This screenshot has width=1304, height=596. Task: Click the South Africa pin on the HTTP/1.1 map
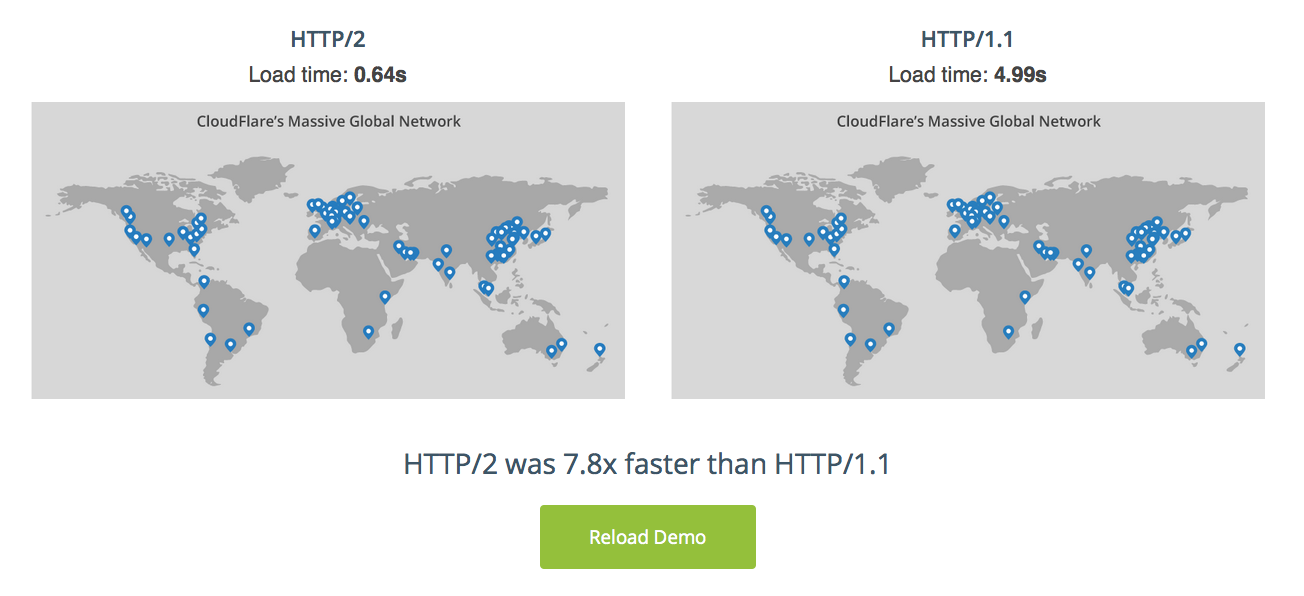click(1008, 331)
